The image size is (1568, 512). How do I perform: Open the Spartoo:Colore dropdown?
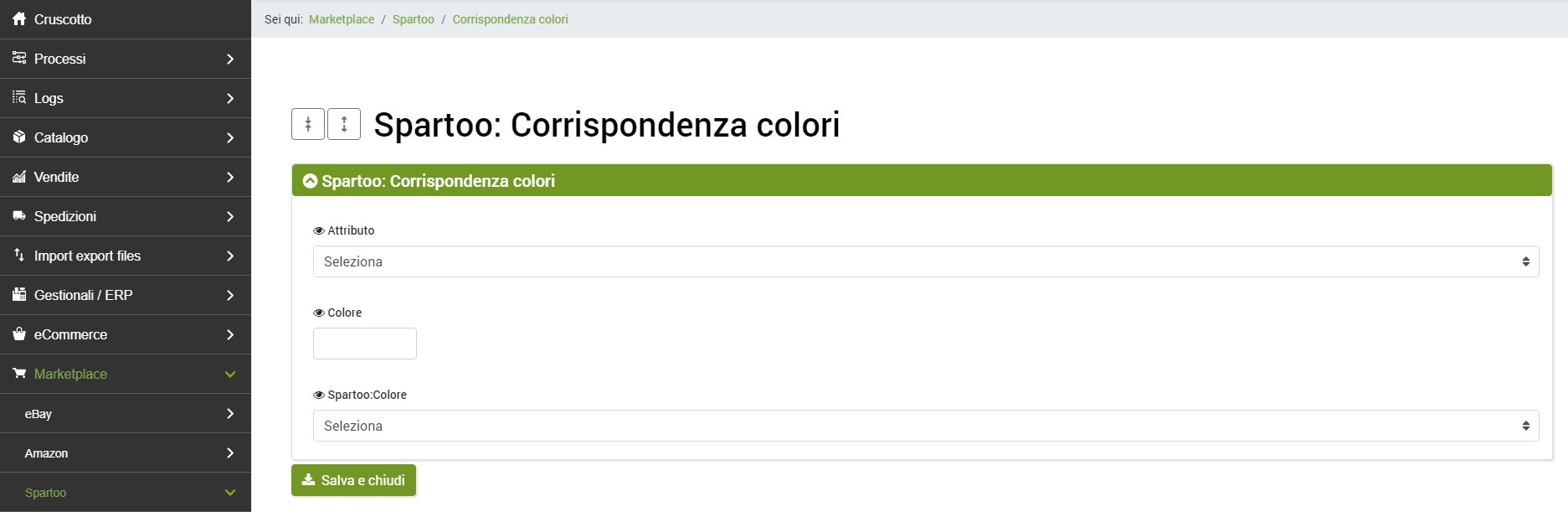[x=925, y=426]
